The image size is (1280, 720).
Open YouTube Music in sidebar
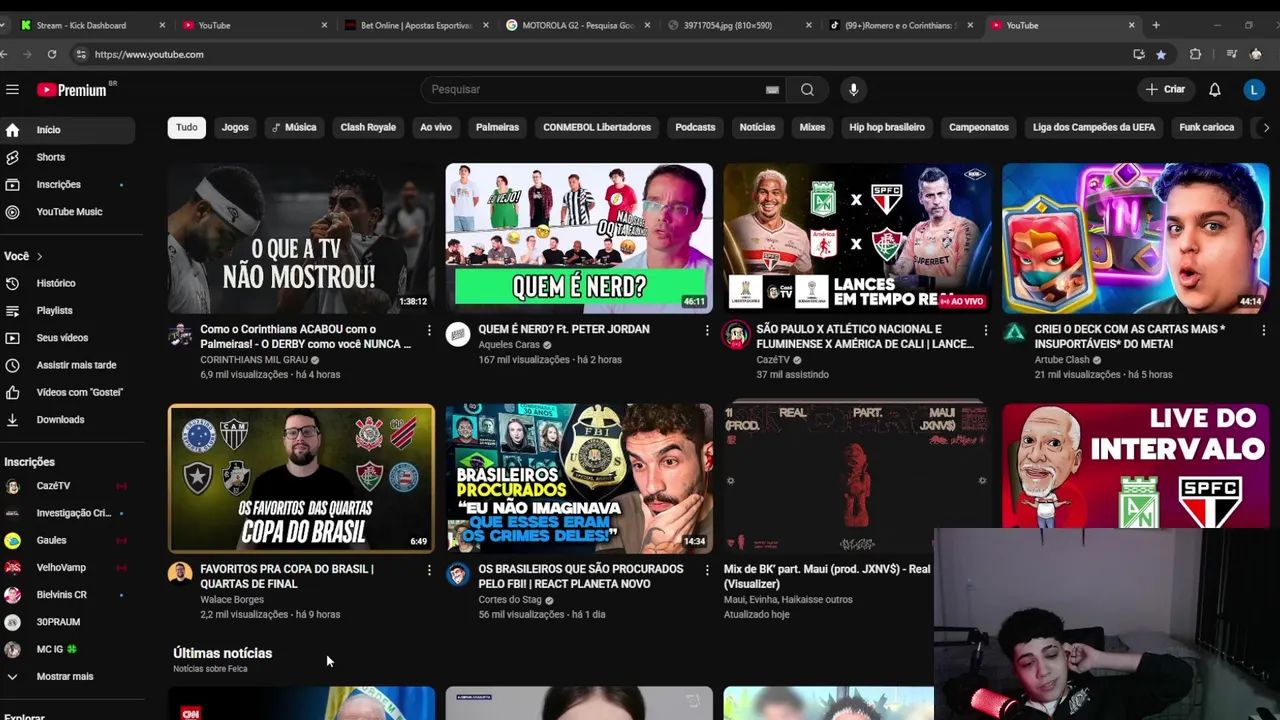click(67, 212)
